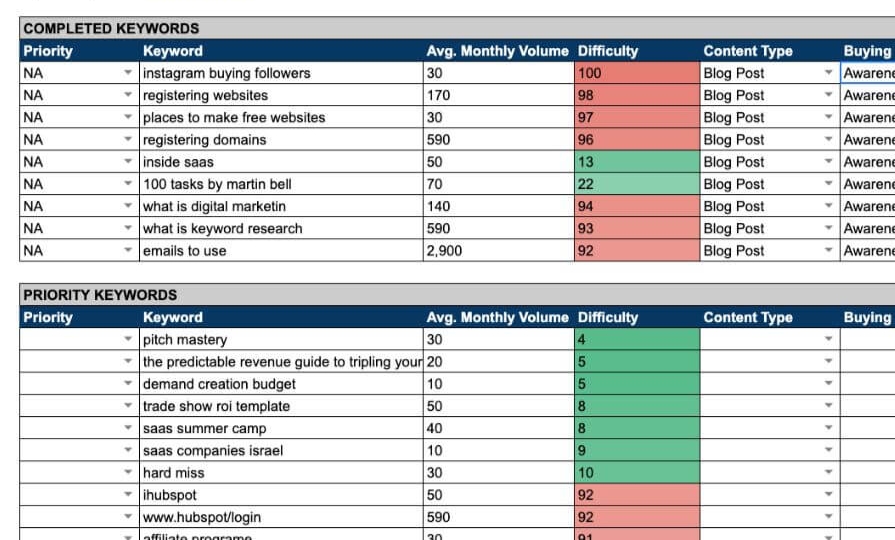This screenshot has height=540, width=895.
Task: Select the volume cell showing 2,900
Action: coord(498,251)
